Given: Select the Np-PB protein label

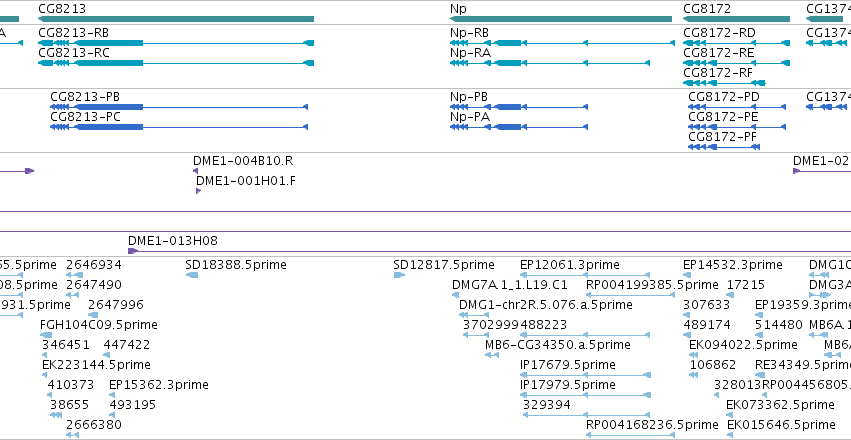Looking at the screenshot, I should click(469, 97).
